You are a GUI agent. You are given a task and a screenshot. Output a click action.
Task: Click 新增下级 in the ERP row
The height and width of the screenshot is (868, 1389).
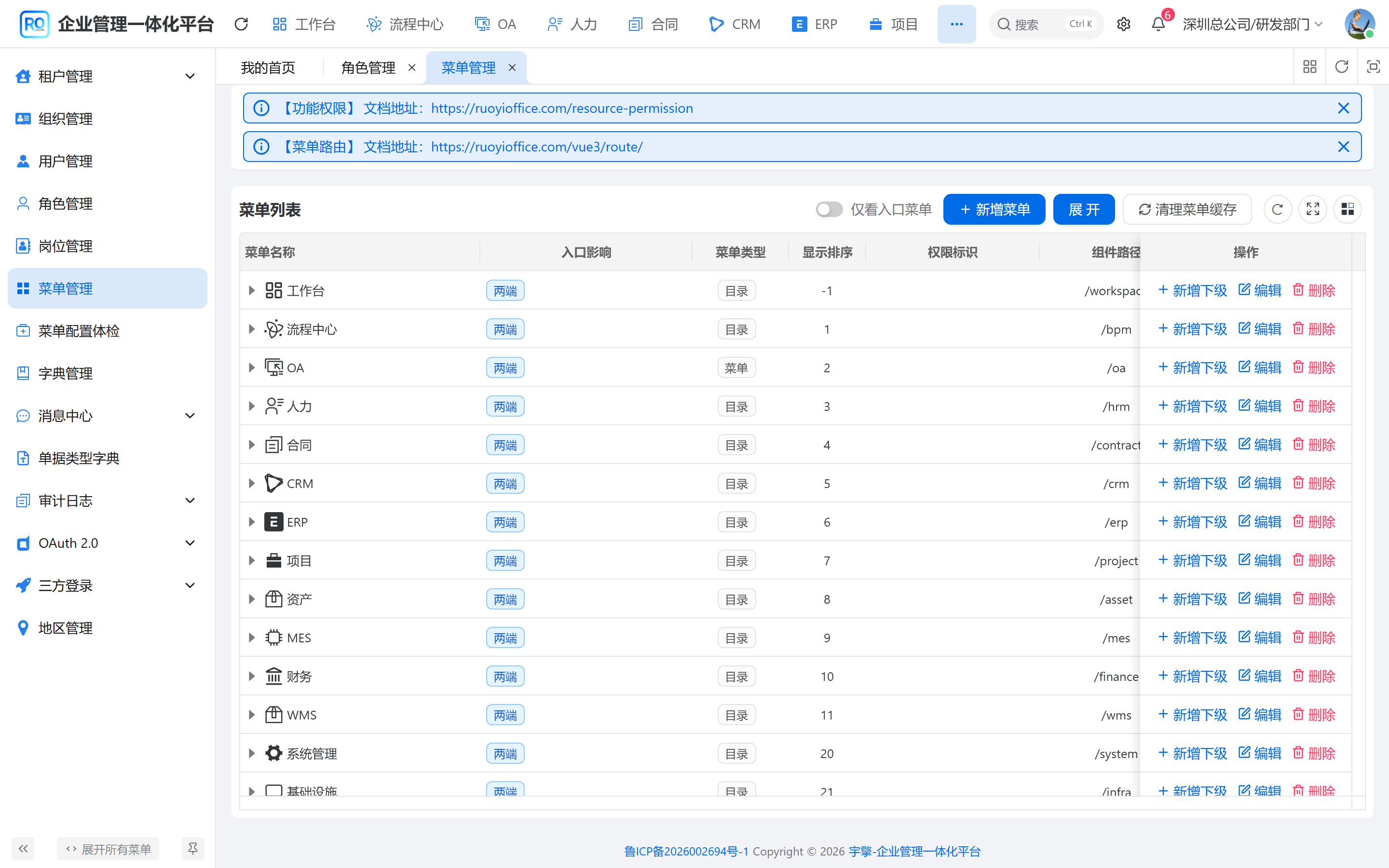click(x=1193, y=522)
